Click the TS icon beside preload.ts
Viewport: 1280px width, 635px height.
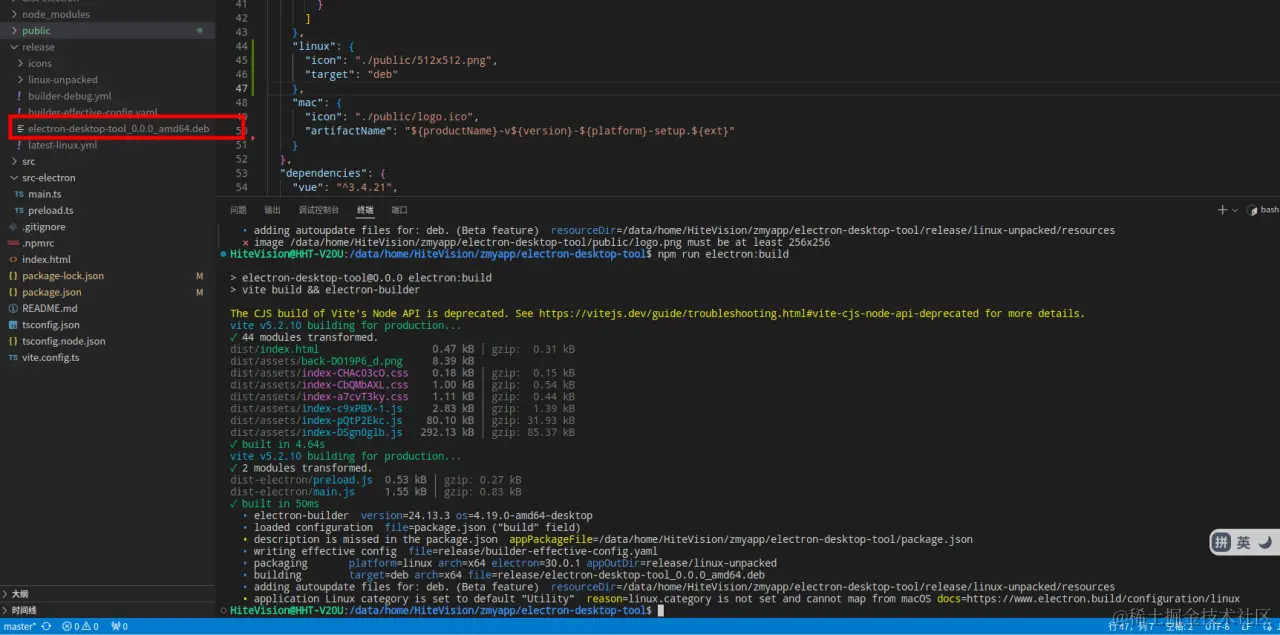[x=19, y=211]
